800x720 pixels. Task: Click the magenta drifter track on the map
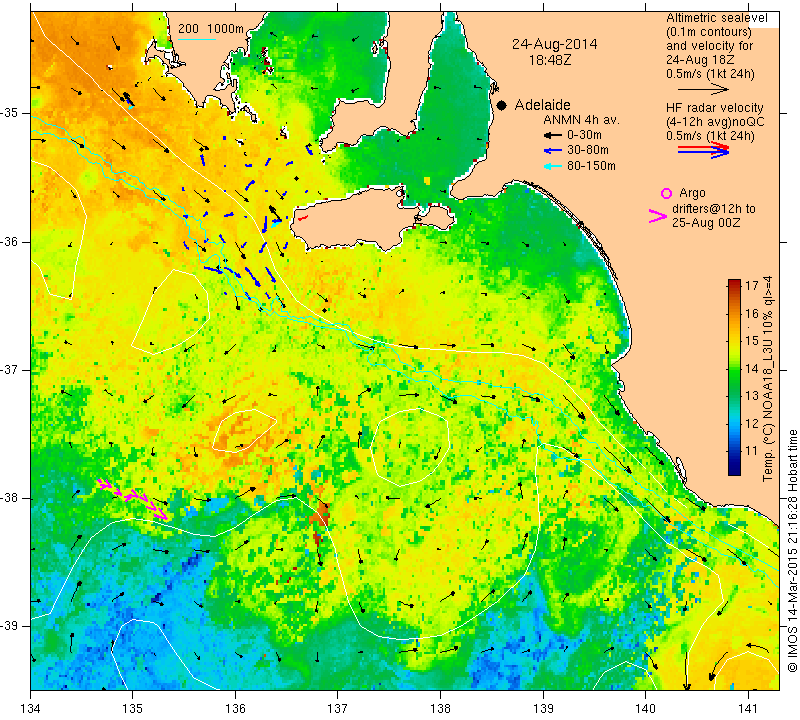click(133, 499)
